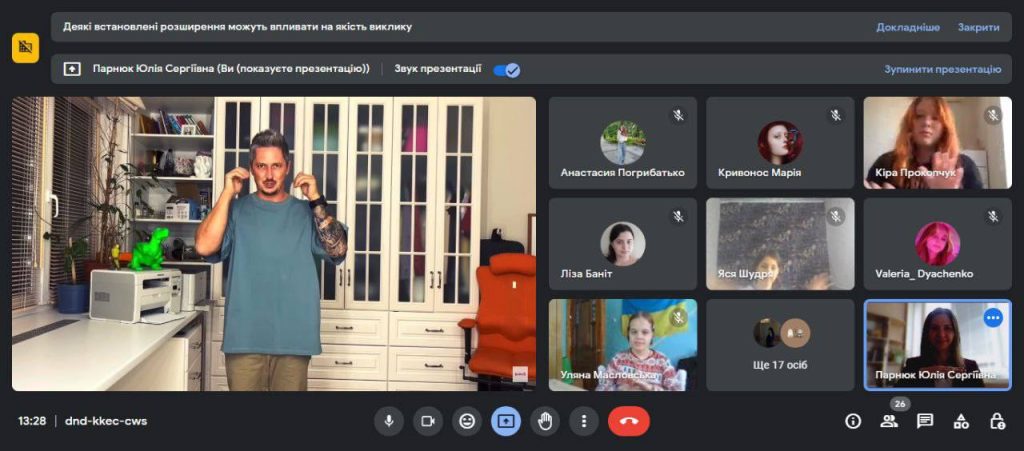Image resolution: width=1024 pixels, height=451 pixels.
Task: Click Зупинити презентацію link
Action: [942, 70]
